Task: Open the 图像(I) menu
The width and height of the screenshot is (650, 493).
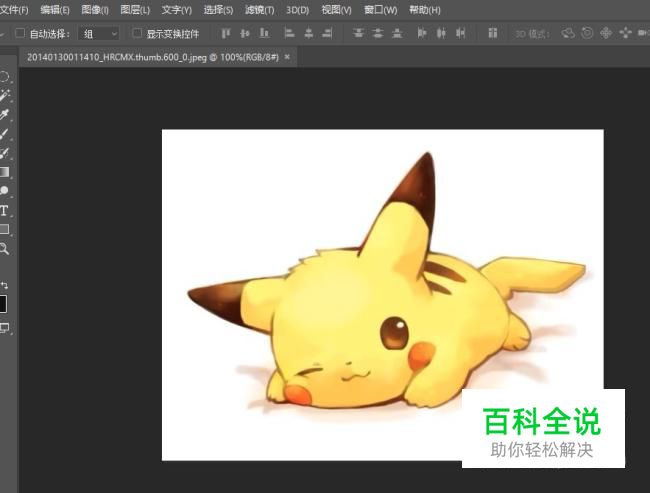Action: [x=95, y=10]
